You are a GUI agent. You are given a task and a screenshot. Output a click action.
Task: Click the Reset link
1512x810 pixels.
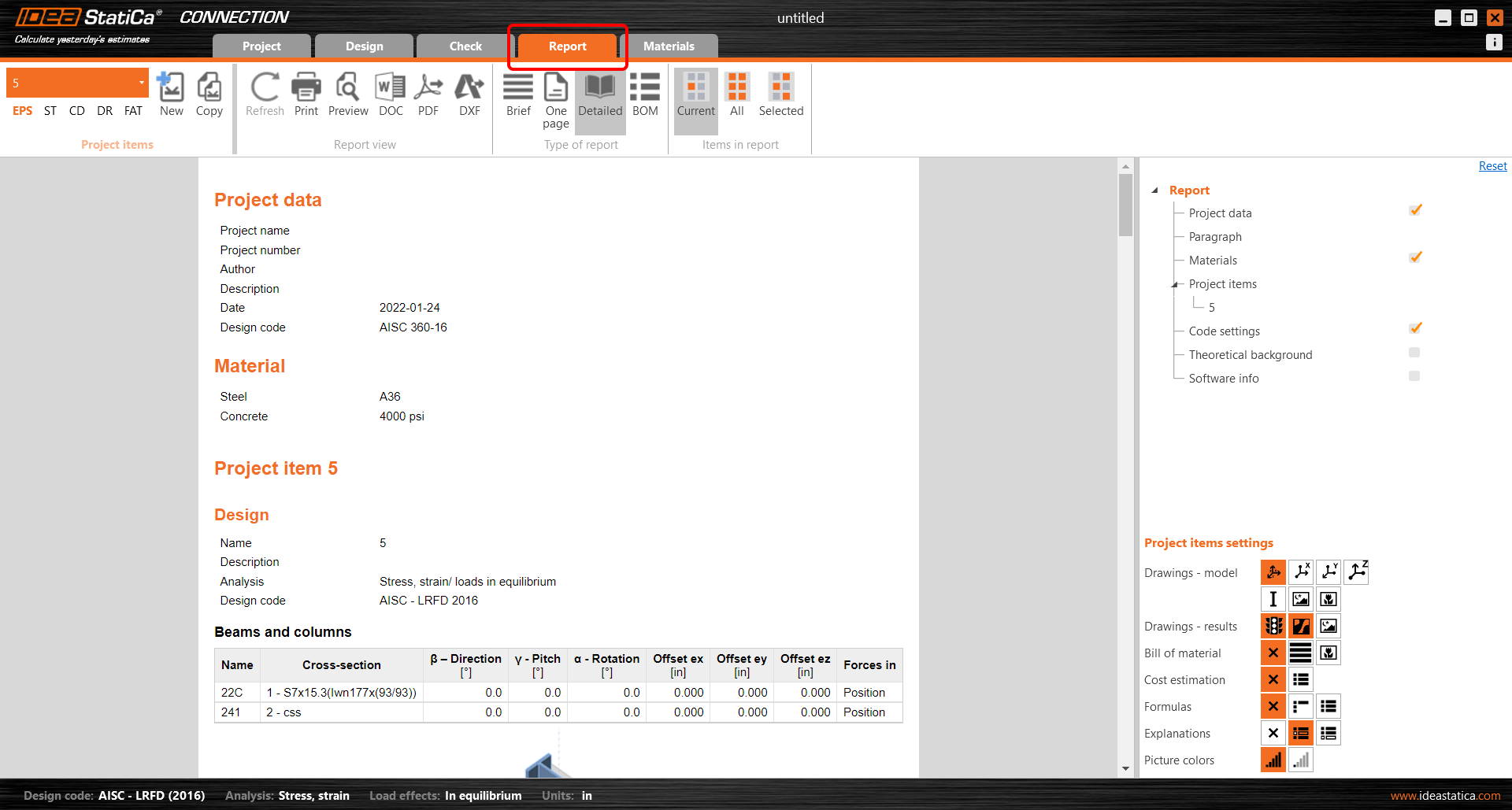point(1492,166)
